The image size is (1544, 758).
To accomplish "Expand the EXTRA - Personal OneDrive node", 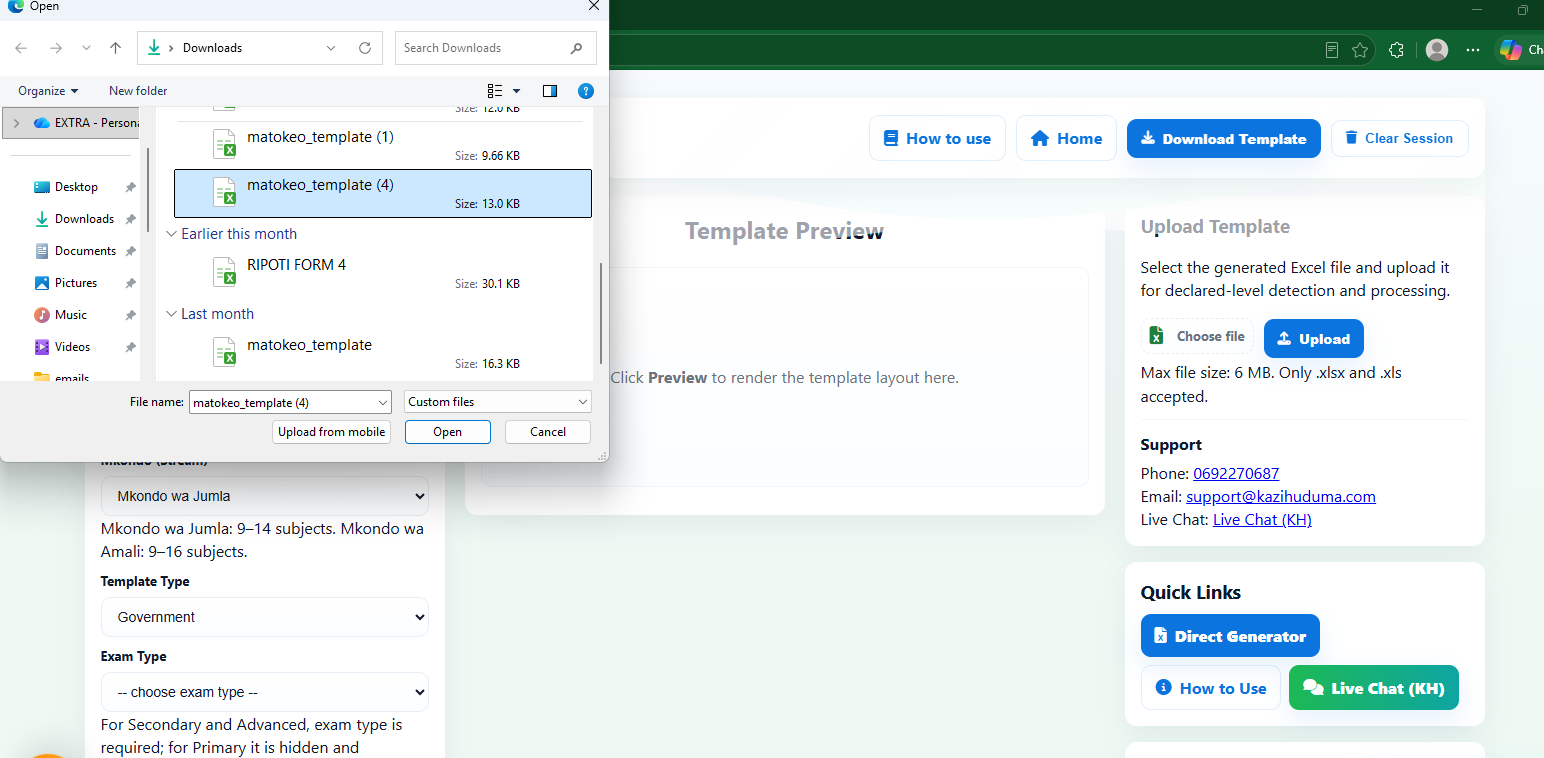I will click(x=16, y=123).
